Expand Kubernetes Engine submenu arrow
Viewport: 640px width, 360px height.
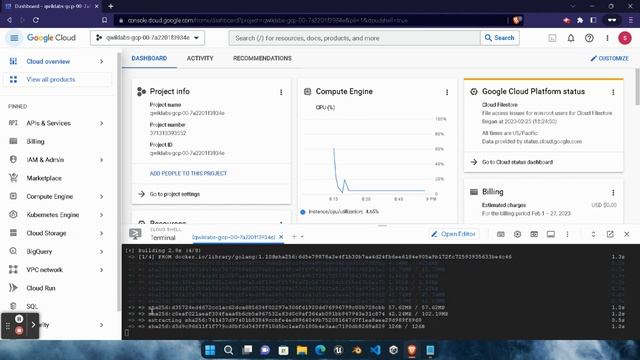point(101,215)
